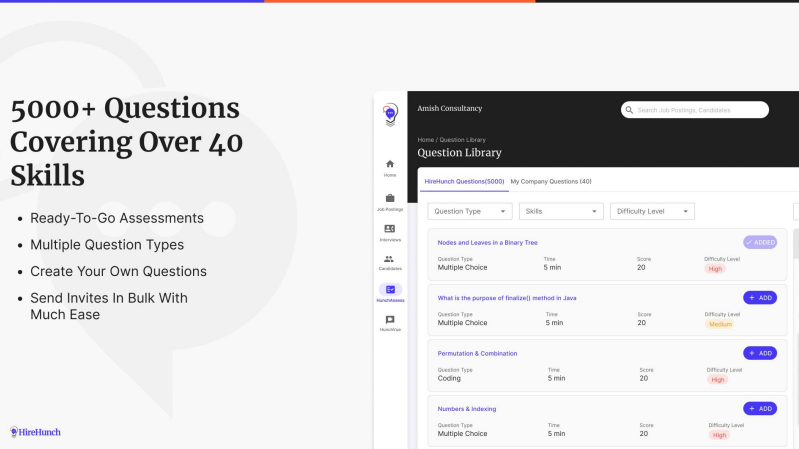Open the Skills dropdown
This screenshot has height=449, width=799.
[561, 211]
